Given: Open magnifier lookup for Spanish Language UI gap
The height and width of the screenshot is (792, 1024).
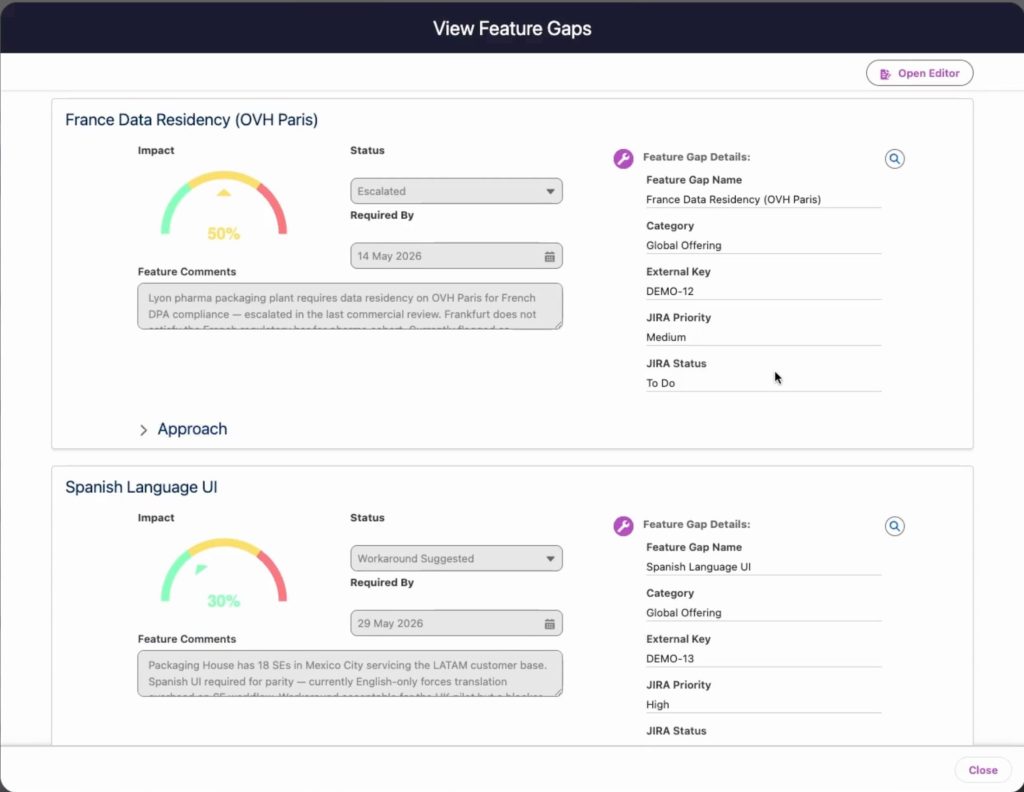Looking at the screenshot, I should pos(894,526).
